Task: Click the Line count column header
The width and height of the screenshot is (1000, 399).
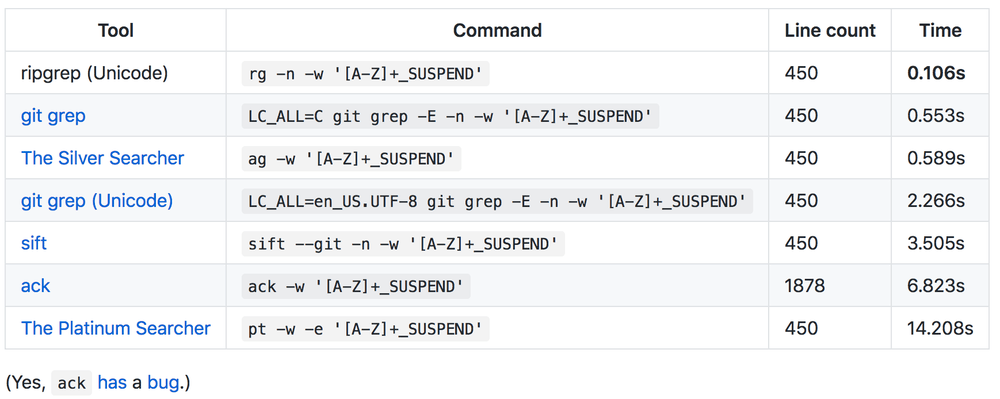Action: 830,30
